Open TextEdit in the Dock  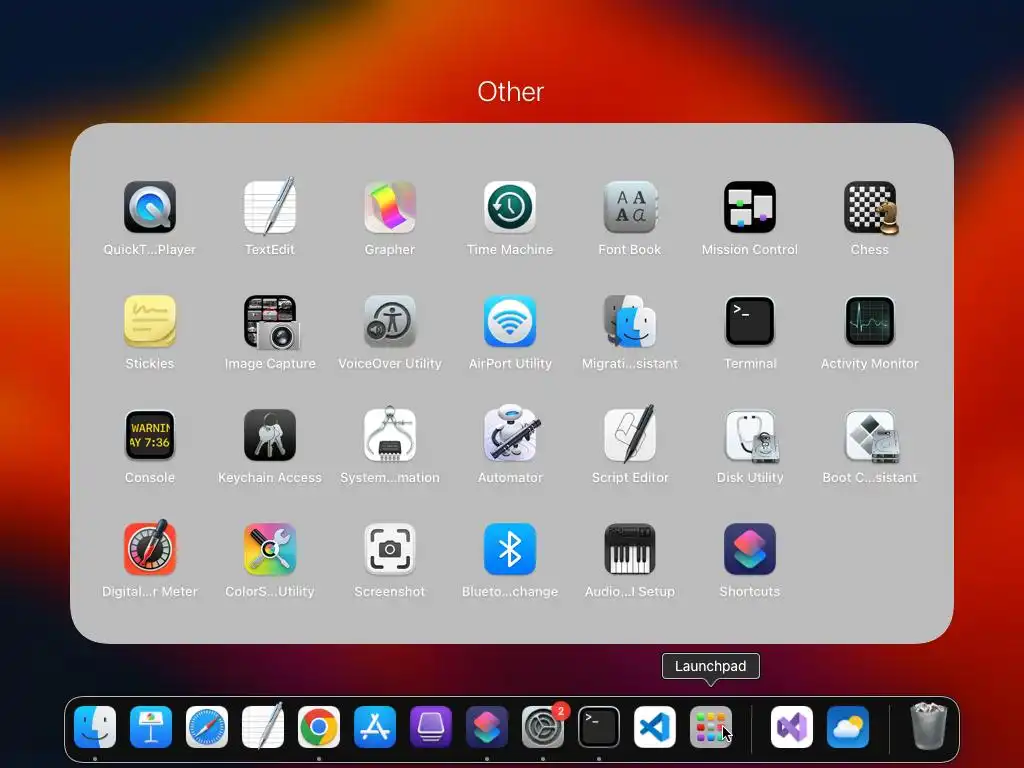(x=263, y=727)
